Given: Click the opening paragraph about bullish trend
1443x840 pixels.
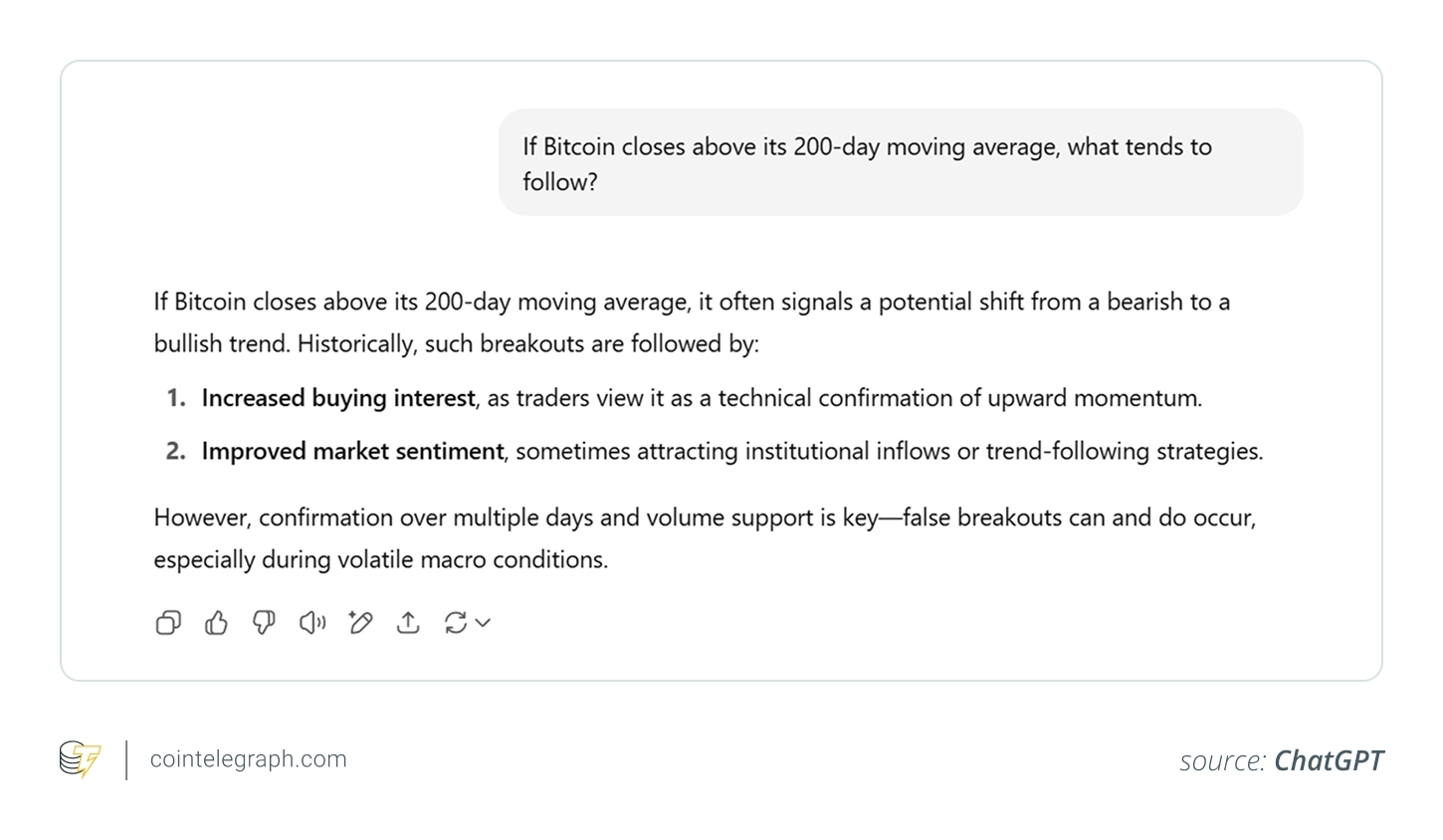Looking at the screenshot, I should (692, 322).
